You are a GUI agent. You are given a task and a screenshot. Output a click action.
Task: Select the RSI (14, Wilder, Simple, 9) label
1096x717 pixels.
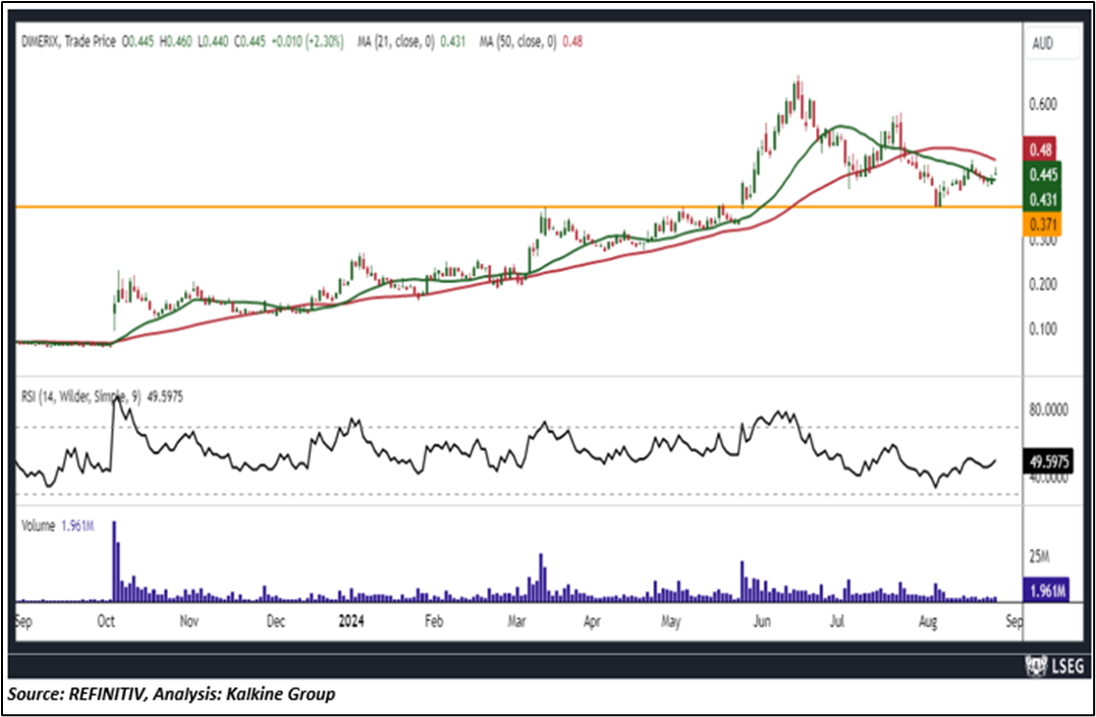pyautogui.click(x=80, y=396)
